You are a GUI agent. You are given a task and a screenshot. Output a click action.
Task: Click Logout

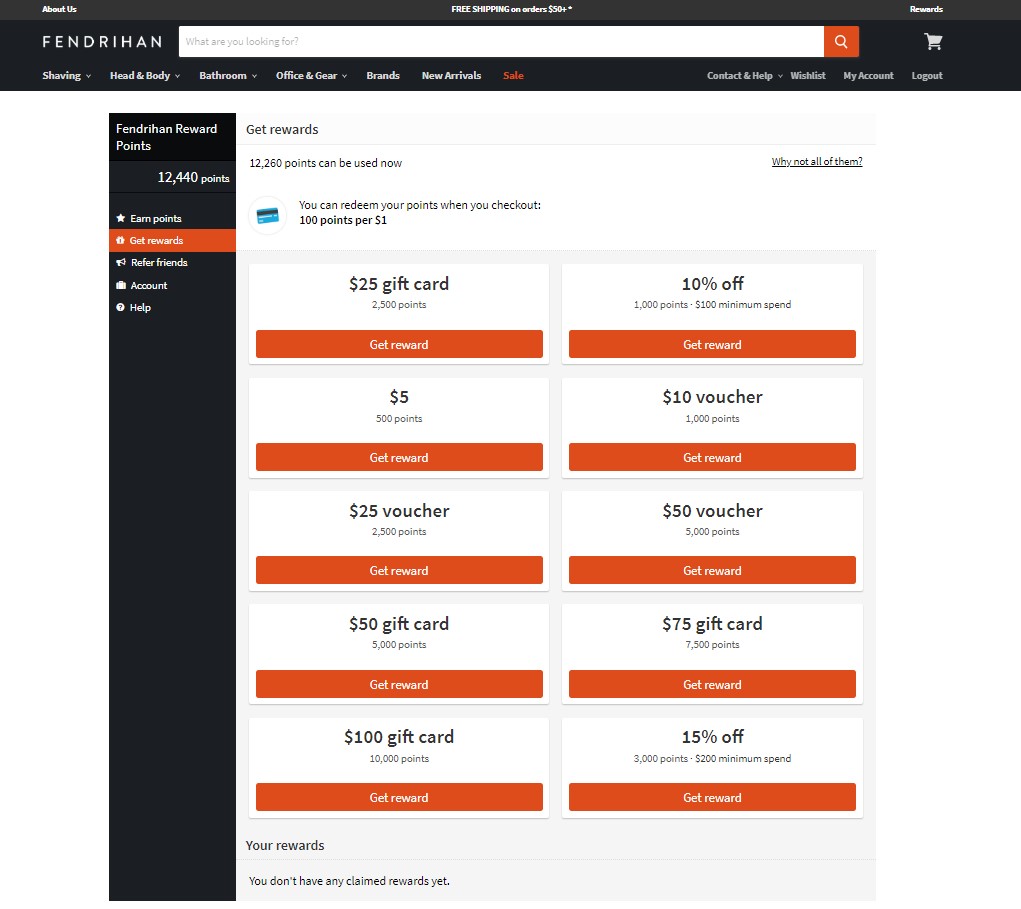click(927, 76)
